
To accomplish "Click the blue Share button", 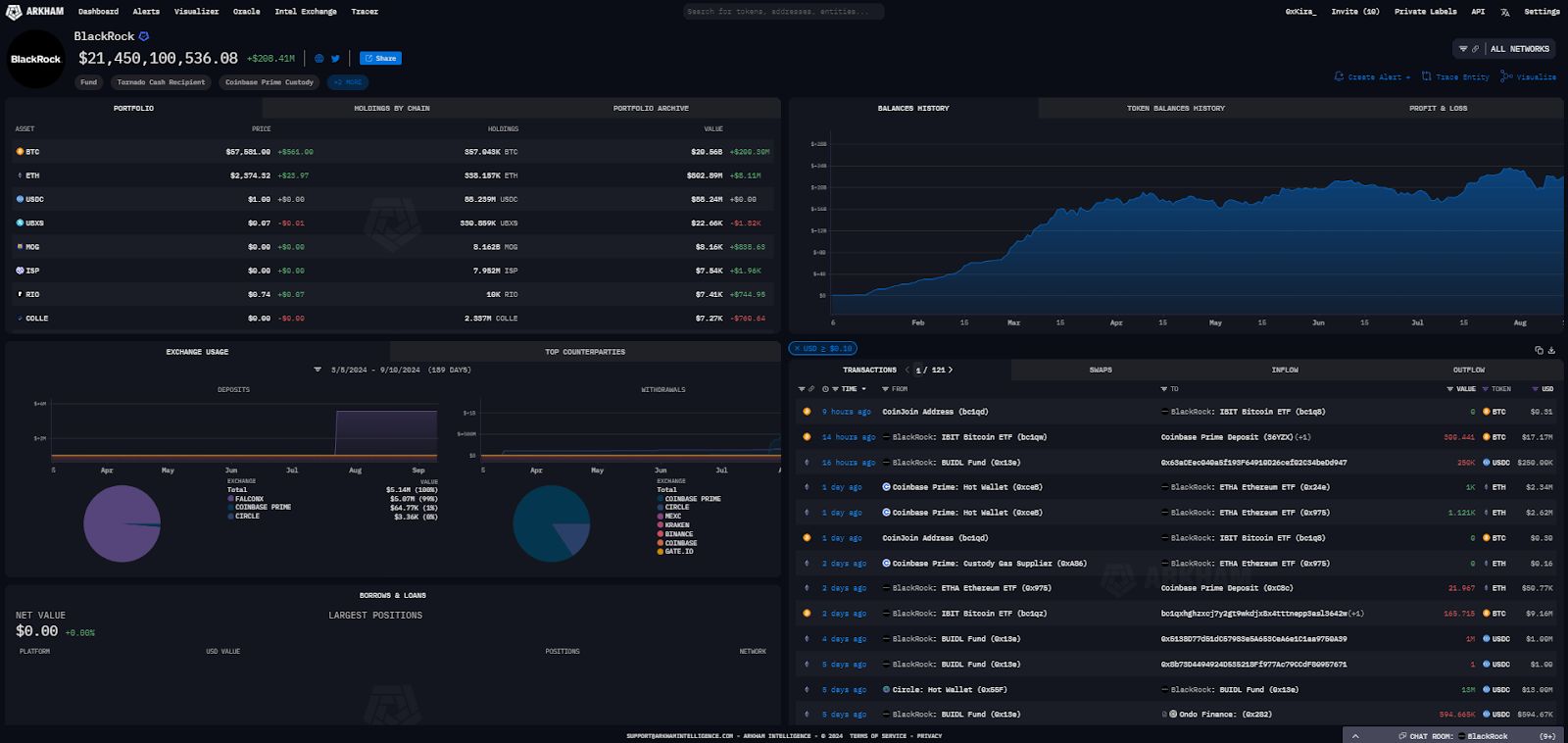I will coord(380,59).
